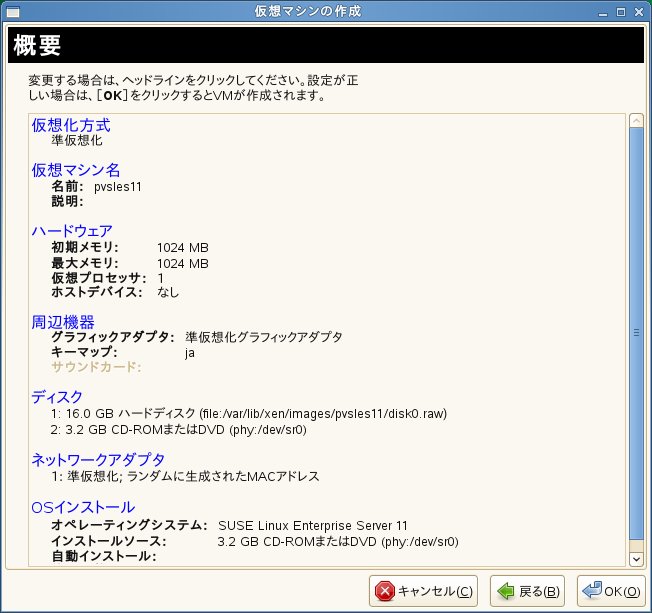
Task: Open the 周辺機器 section headline
Action: (63, 322)
